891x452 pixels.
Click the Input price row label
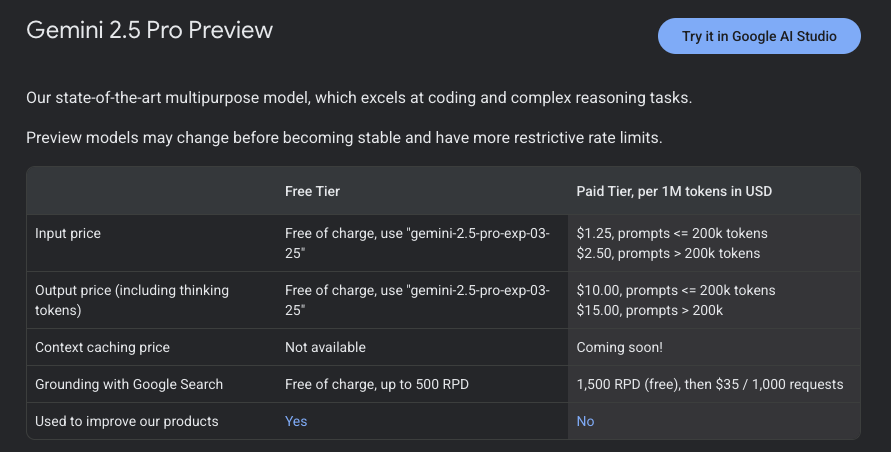[x=68, y=233]
